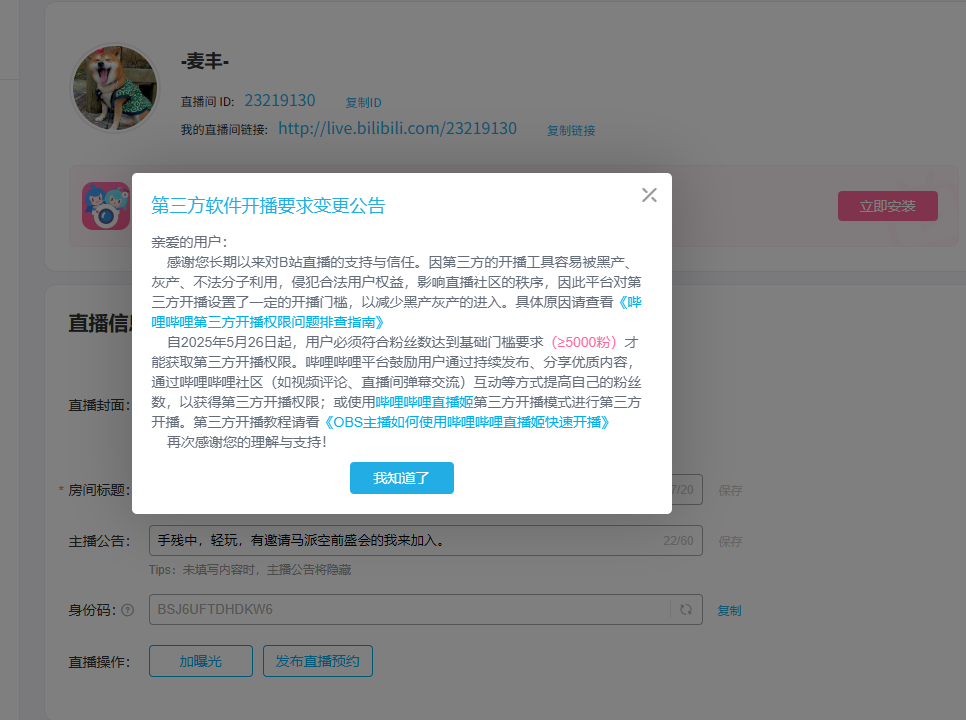Close the announcement dialog with X
Screen dimensions: 966x720
[649, 195]
